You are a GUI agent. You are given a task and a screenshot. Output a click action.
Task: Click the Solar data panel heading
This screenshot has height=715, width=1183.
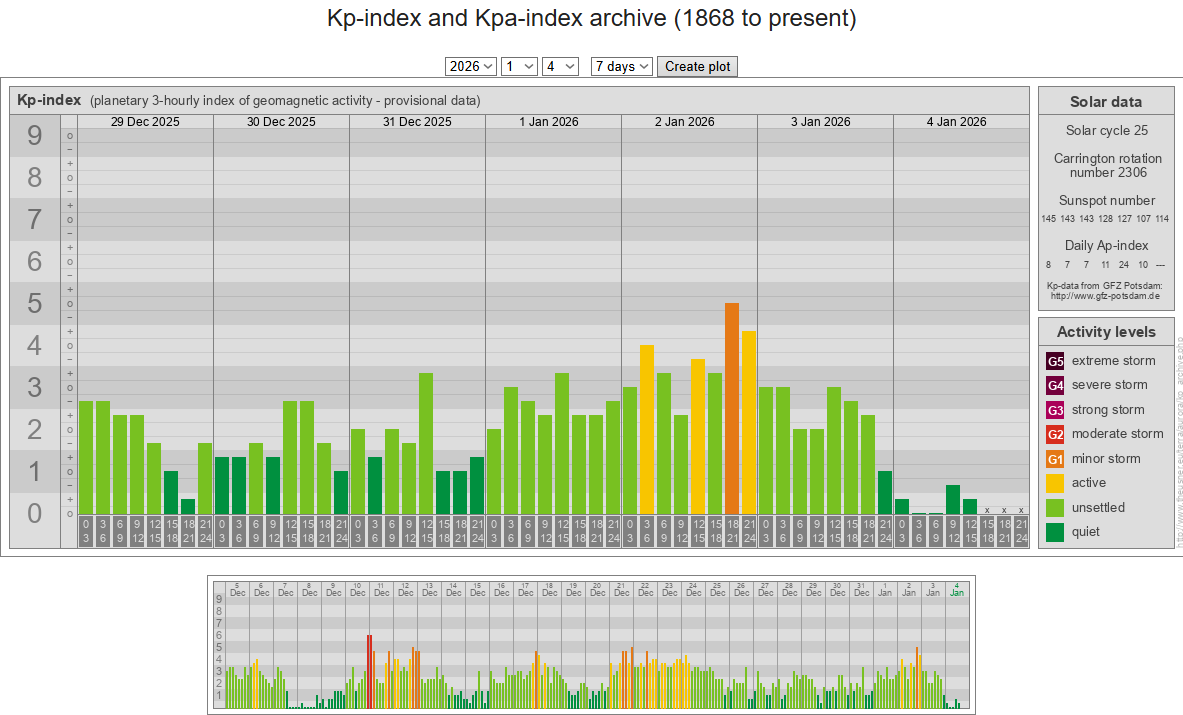(1105, 102)
